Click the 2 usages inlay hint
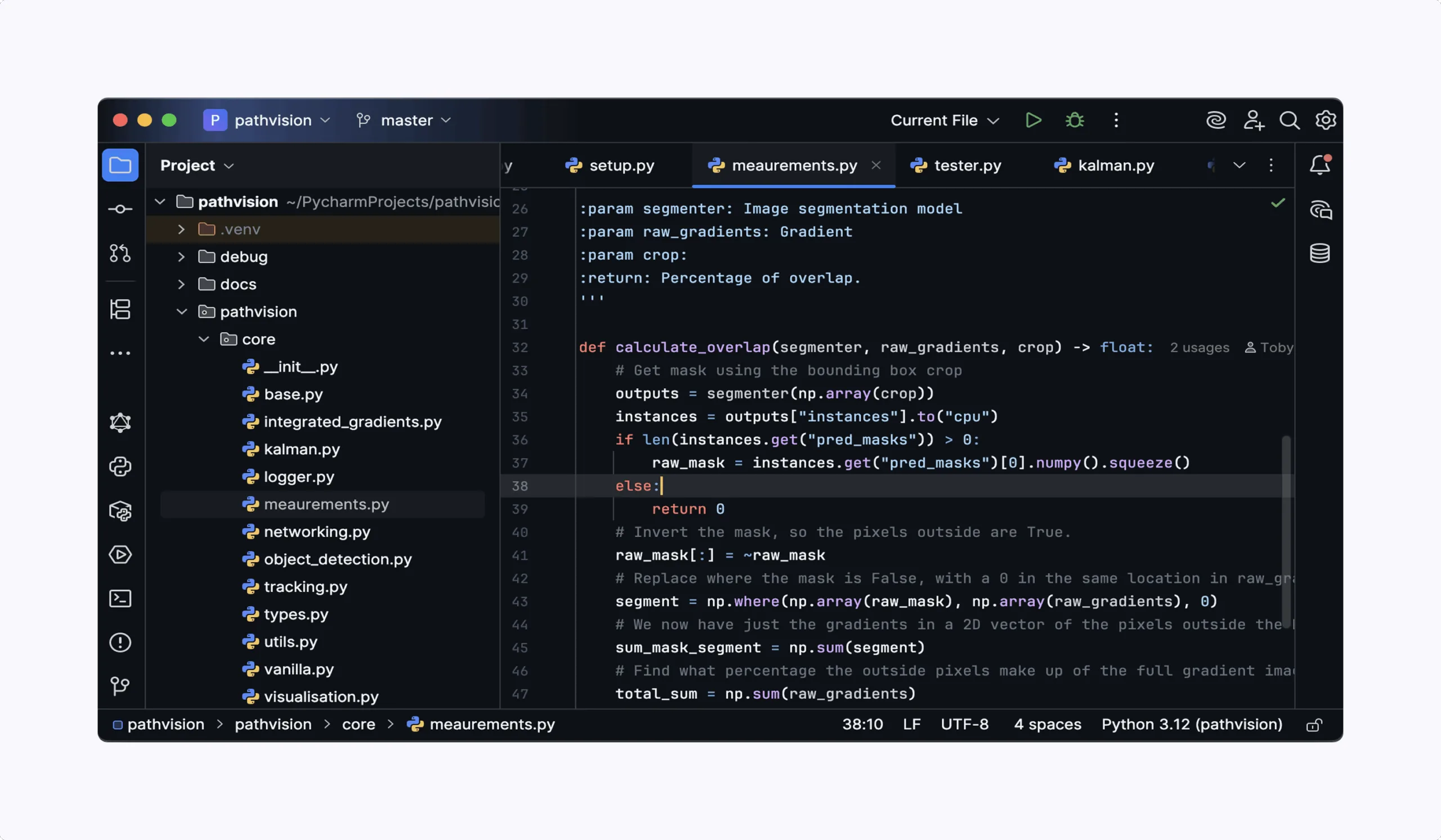 (x=1199, y=348)
